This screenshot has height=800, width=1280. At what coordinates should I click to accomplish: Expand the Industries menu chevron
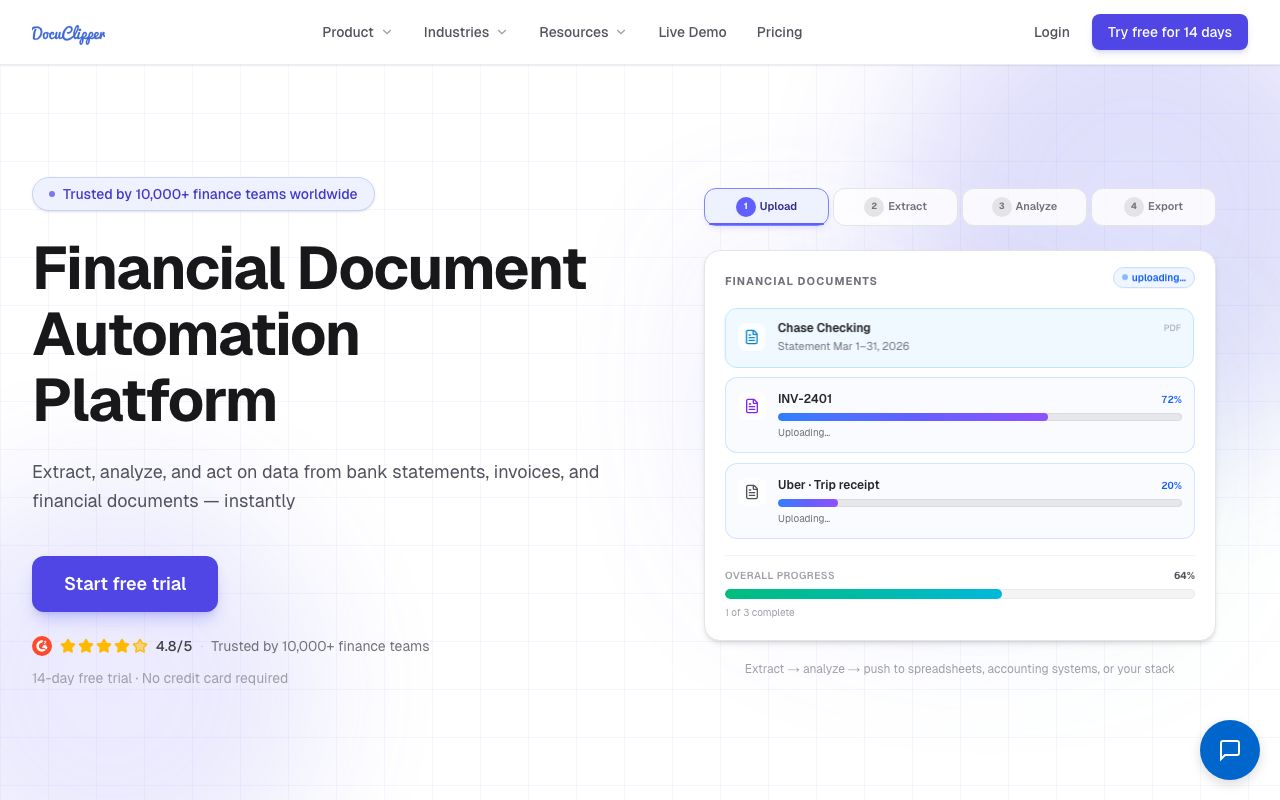coord(502,33)
